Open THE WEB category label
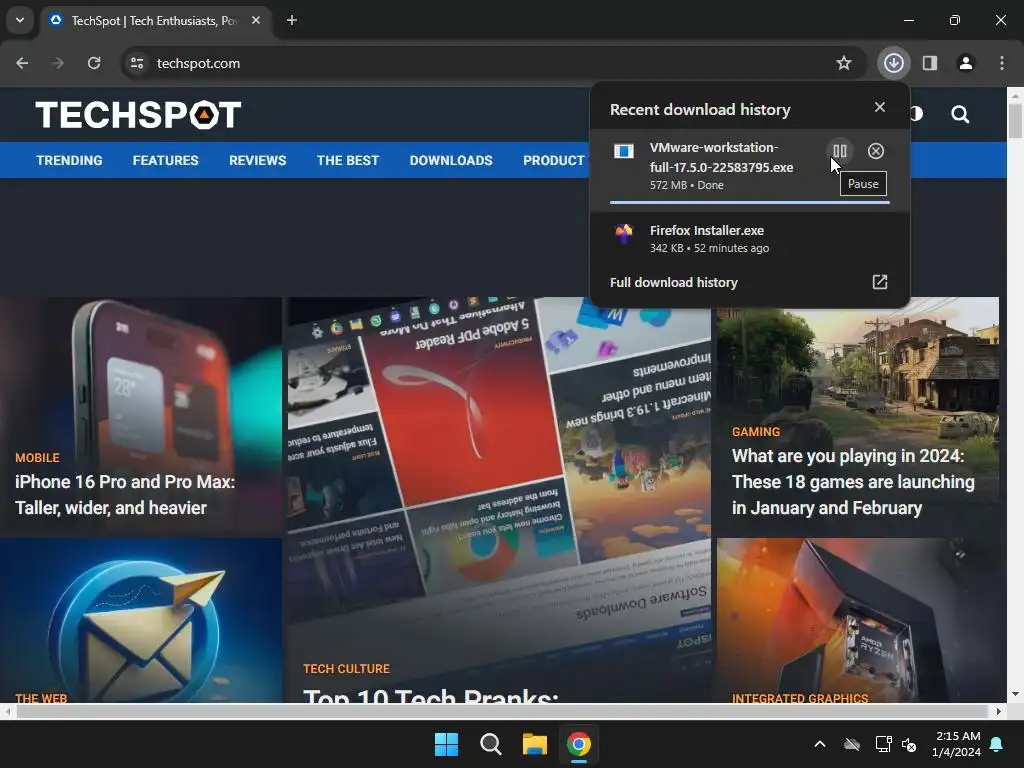 click(41, 698)
